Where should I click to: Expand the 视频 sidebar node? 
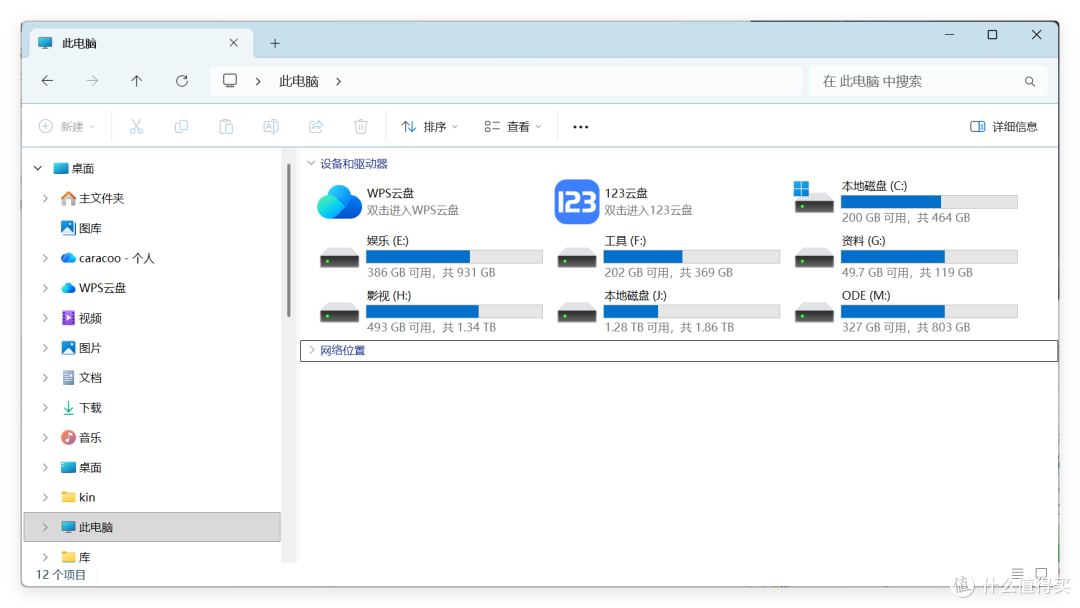(45, 318)
